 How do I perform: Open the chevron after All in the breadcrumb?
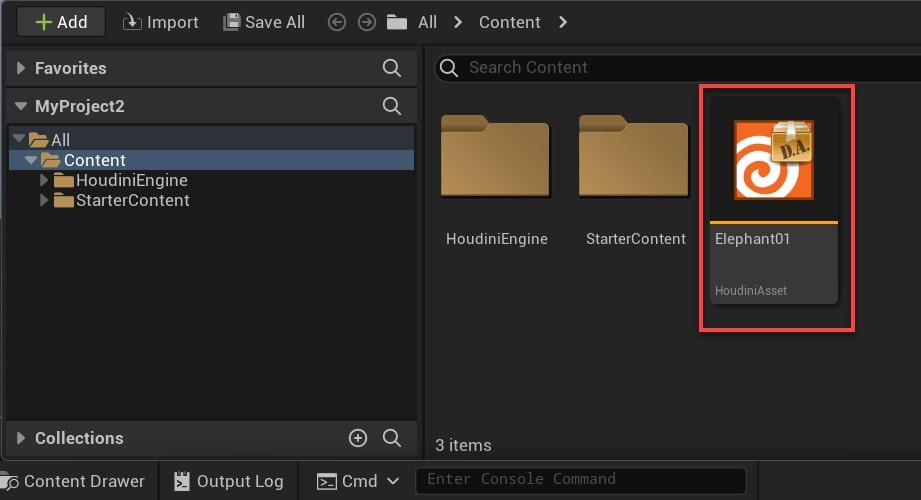pyautogui.click(x=458, y=22)
